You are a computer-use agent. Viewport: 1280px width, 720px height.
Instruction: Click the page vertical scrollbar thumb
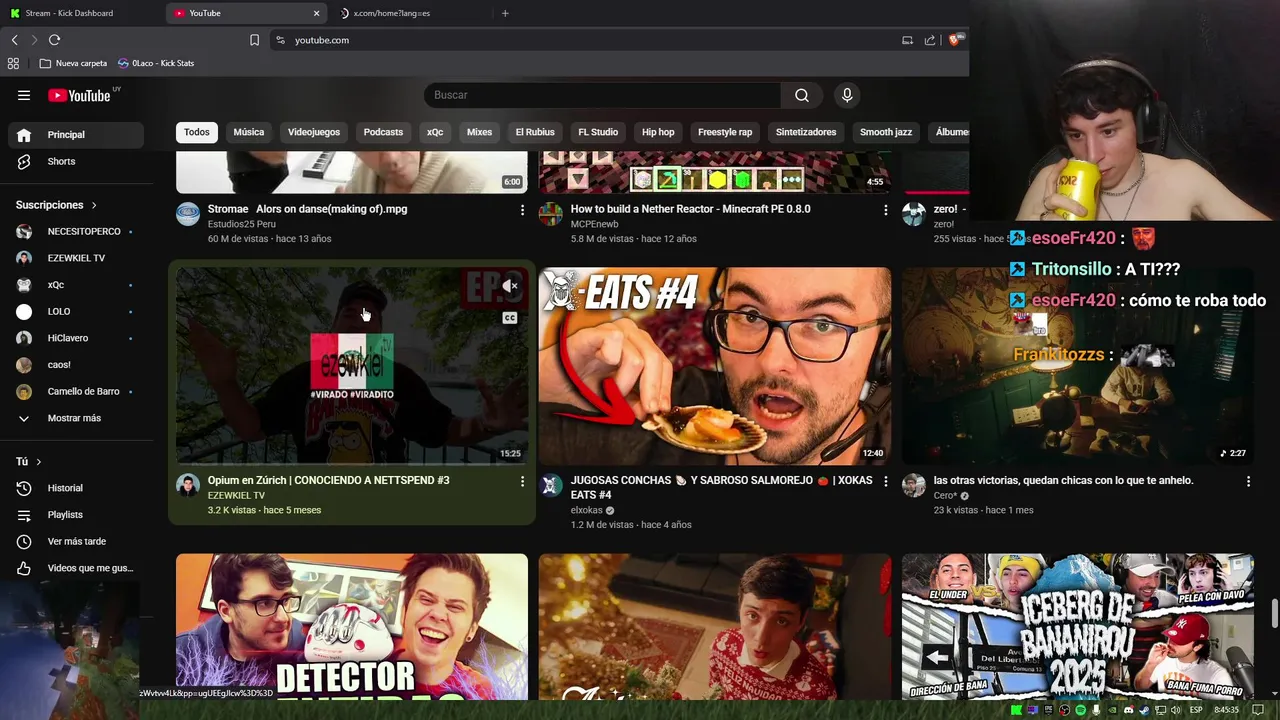pos(1274,611)
